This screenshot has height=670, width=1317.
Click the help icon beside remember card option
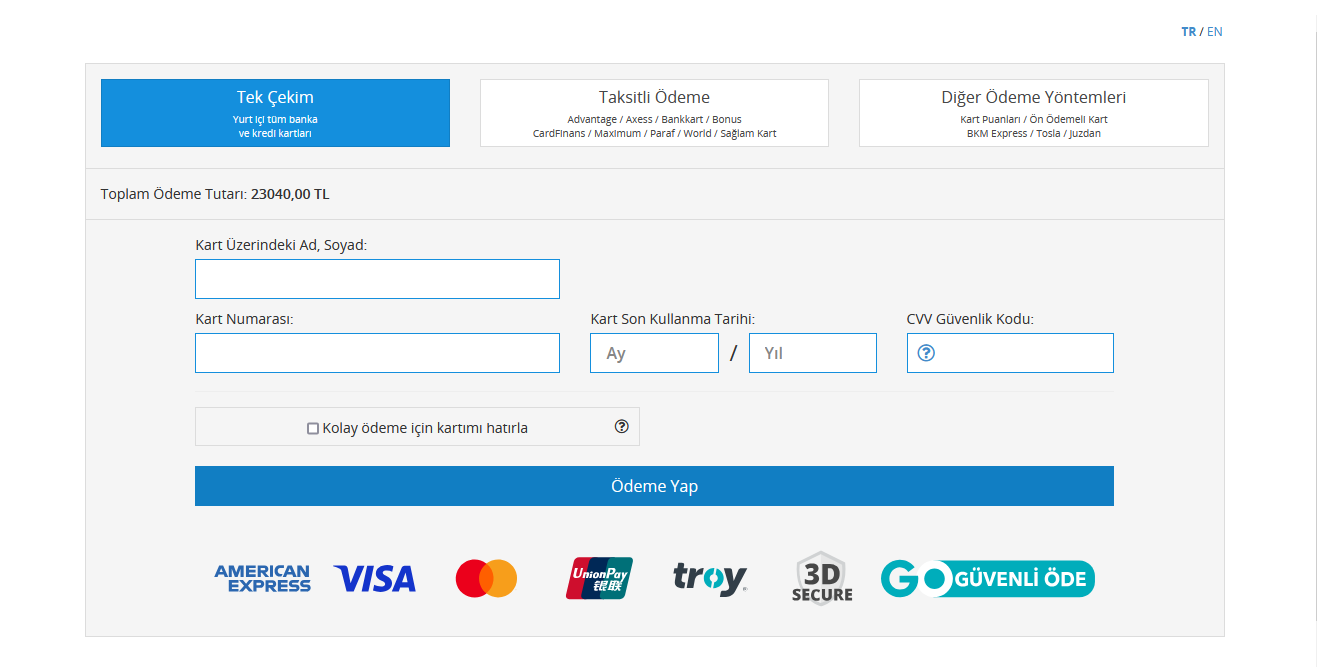[x=622, y=427]
